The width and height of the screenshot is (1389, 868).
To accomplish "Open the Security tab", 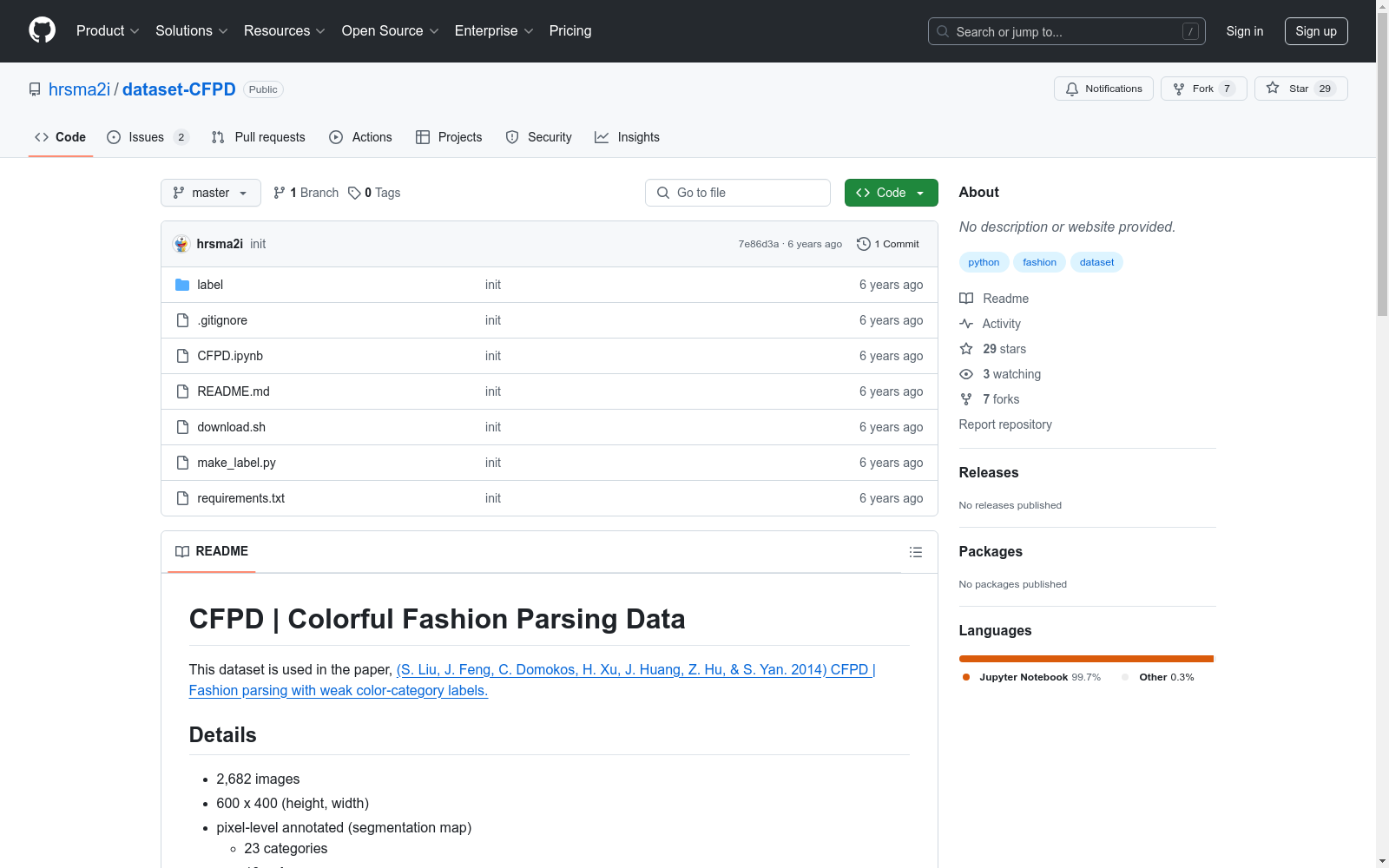I will (x=539, y=137).
